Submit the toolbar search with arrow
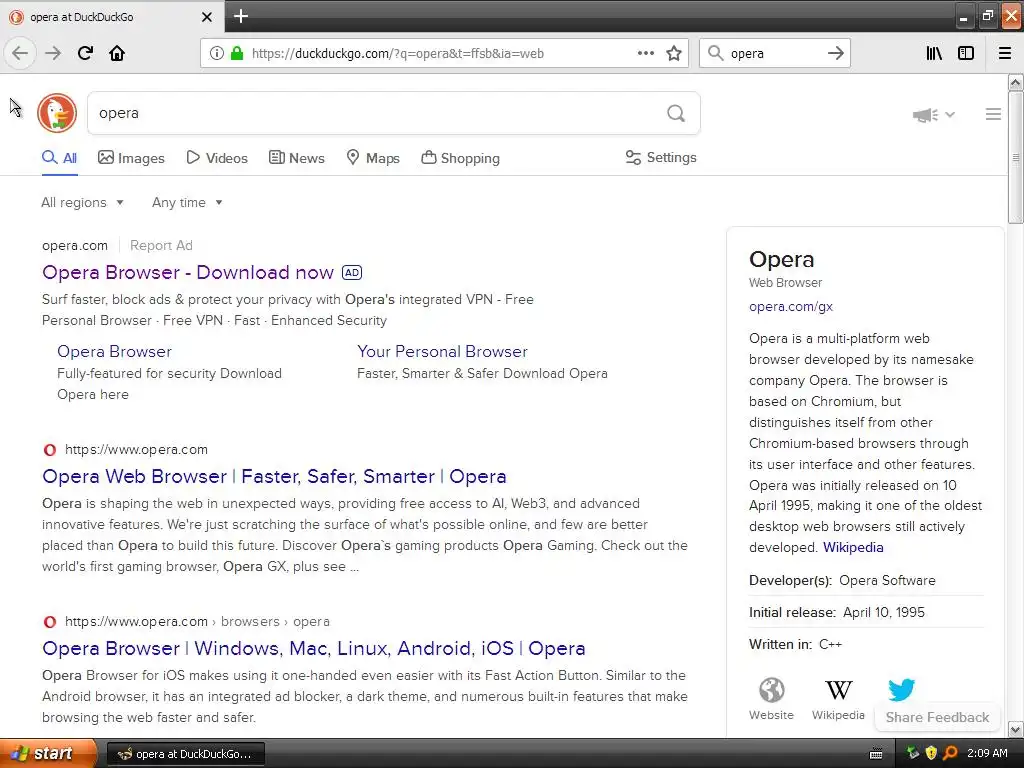1024x768 pixels. [x=836, y=53]
